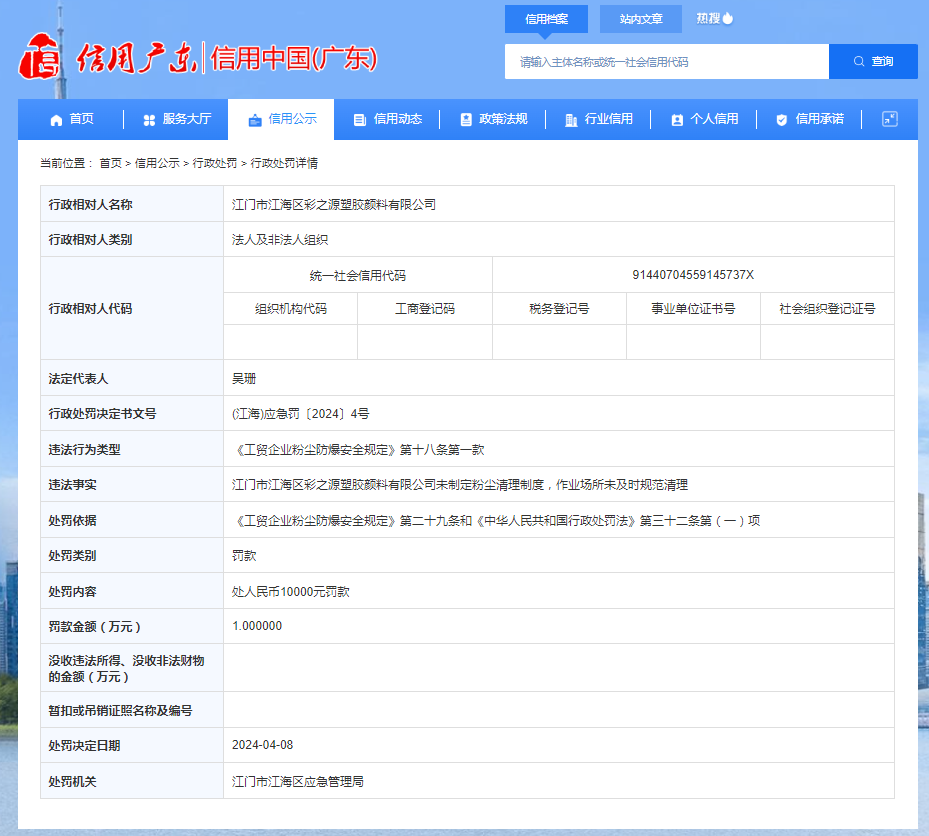
Task: Click 行政处罚详情 in the breadcrumb
Action: point(284,163)
